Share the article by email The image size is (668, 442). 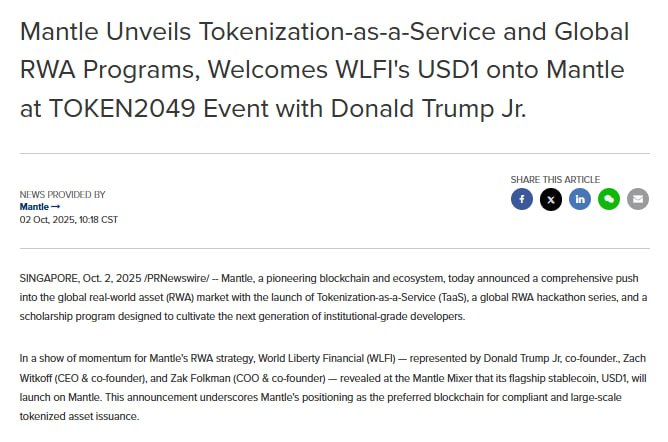(638, 199)
